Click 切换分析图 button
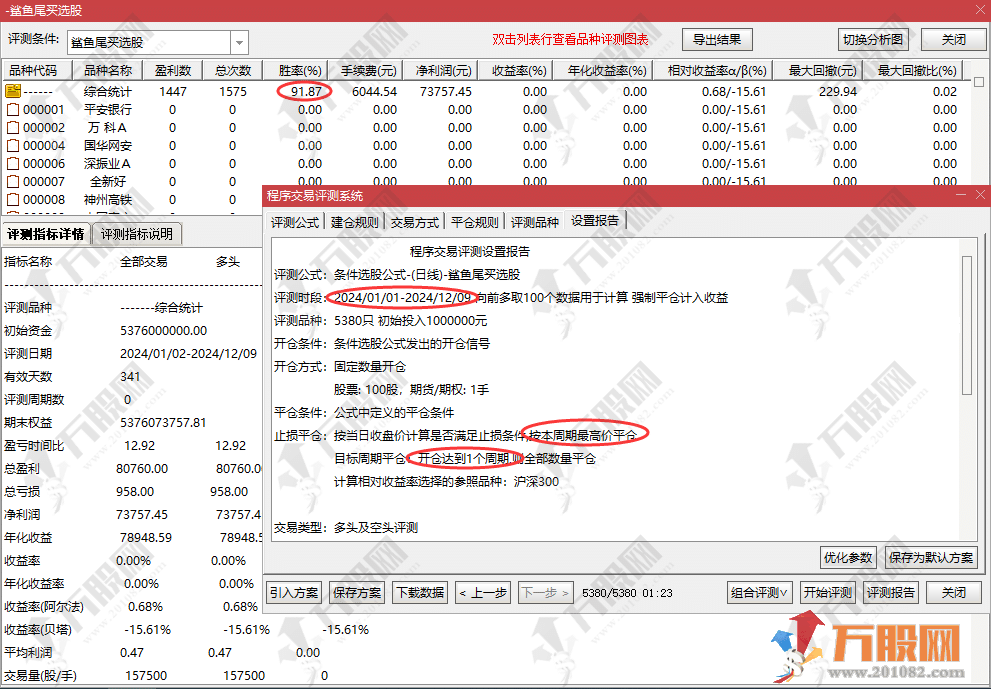Image resolution: width=991 pixels, height=689 pixels. (x=873, y=40)
